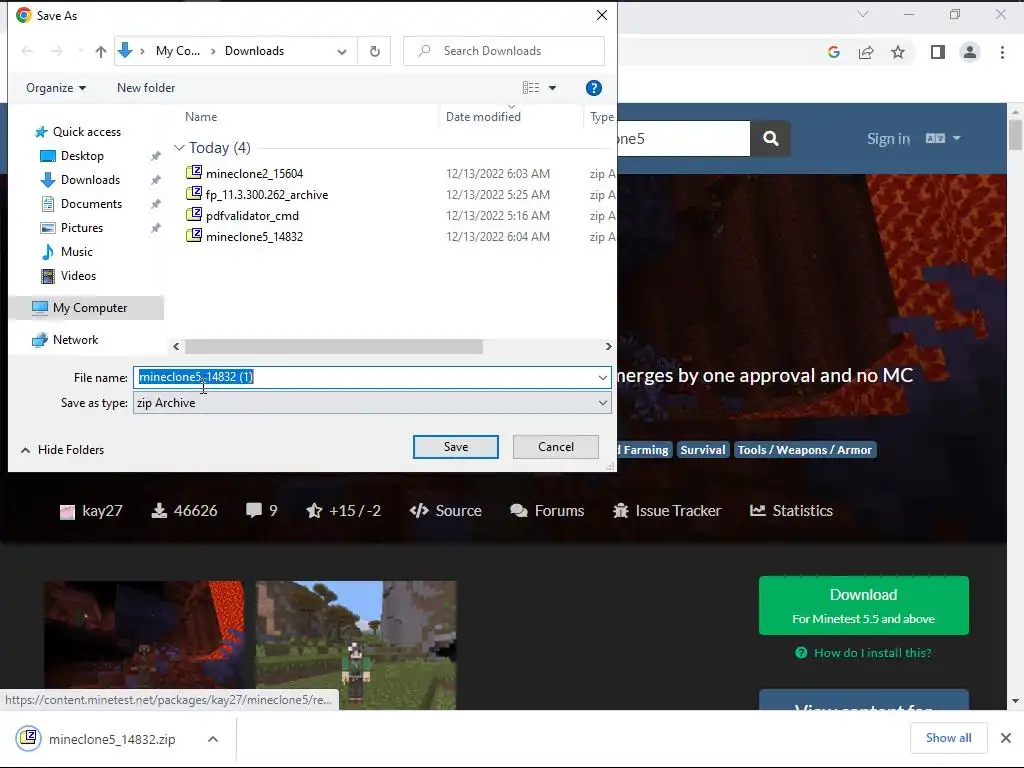This screenshot has width=1024, height=768.
Task: Open mineclone5_14832.zip download options chevron
Action: coord(213,739)
